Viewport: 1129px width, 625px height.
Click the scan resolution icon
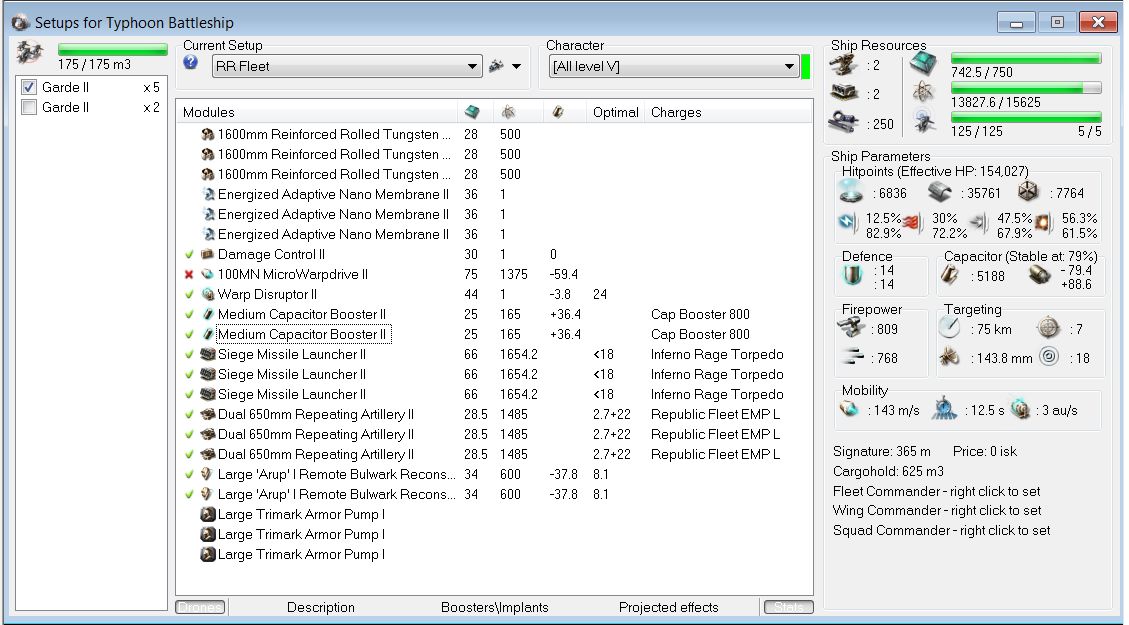coord(950,356)
